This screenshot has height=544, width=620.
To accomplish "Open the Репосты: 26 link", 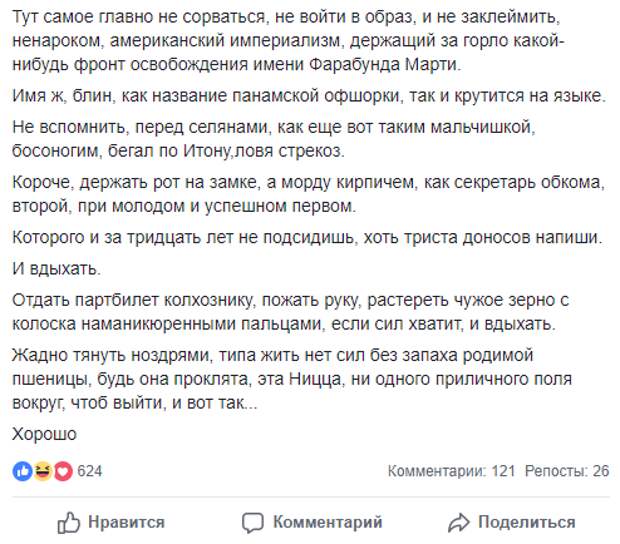I will click(567, 471).
